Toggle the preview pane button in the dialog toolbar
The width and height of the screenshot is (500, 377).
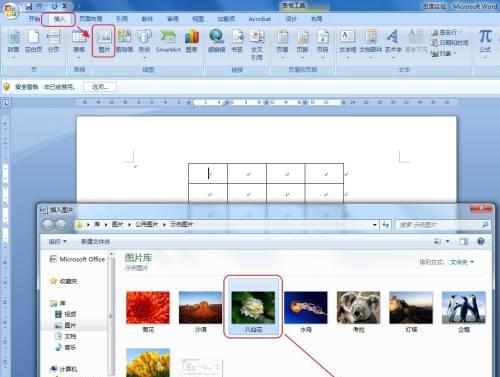pos(464,241)
